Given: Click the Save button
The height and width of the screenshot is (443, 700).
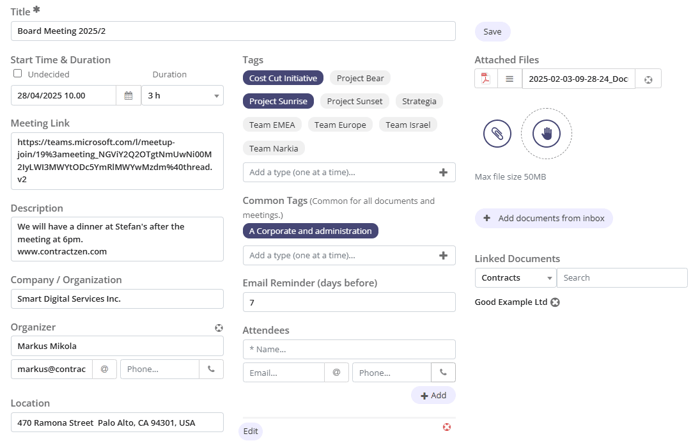Looking at the screenshot, I should 492,32.
